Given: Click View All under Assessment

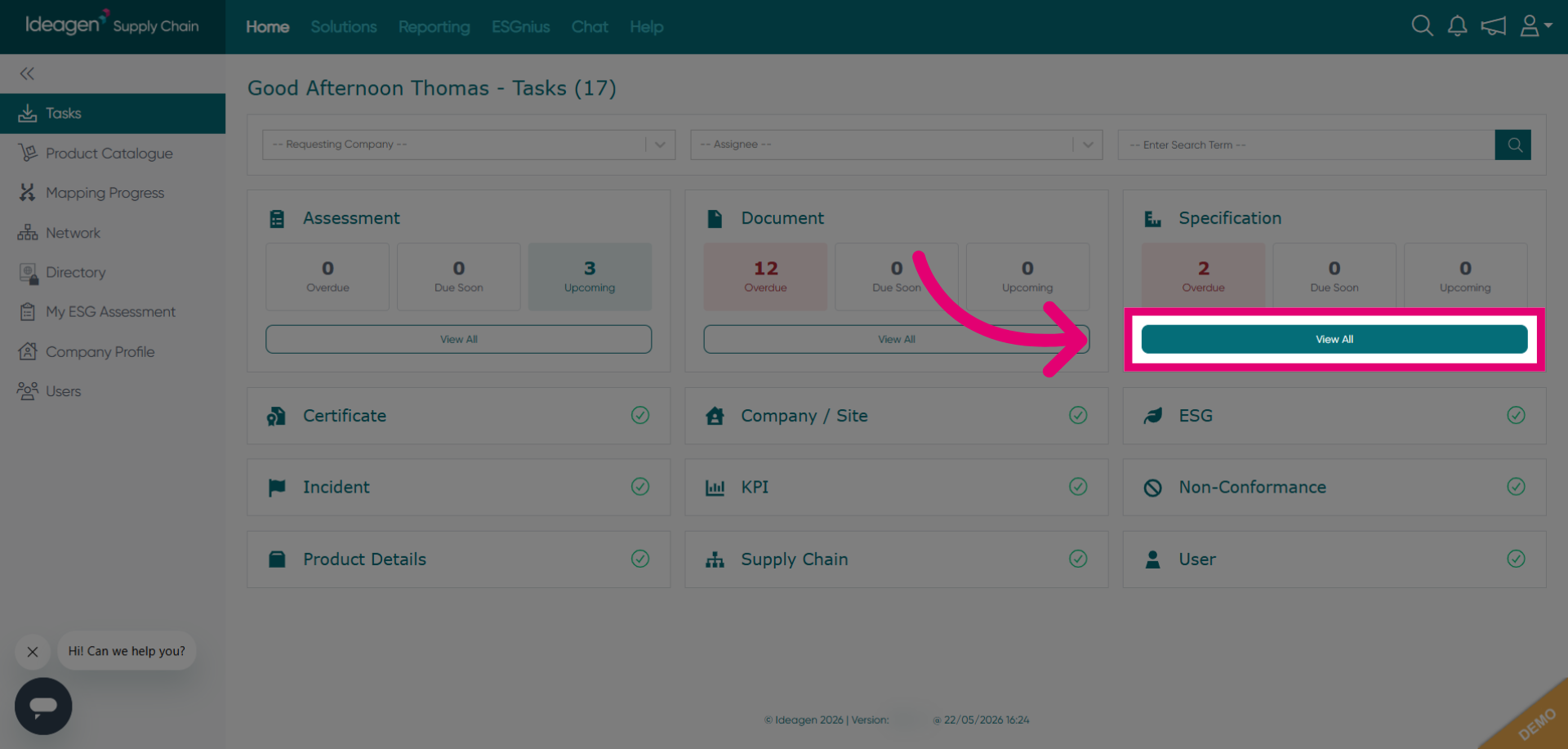Looking at the screenshot, I should pos(459,339).
